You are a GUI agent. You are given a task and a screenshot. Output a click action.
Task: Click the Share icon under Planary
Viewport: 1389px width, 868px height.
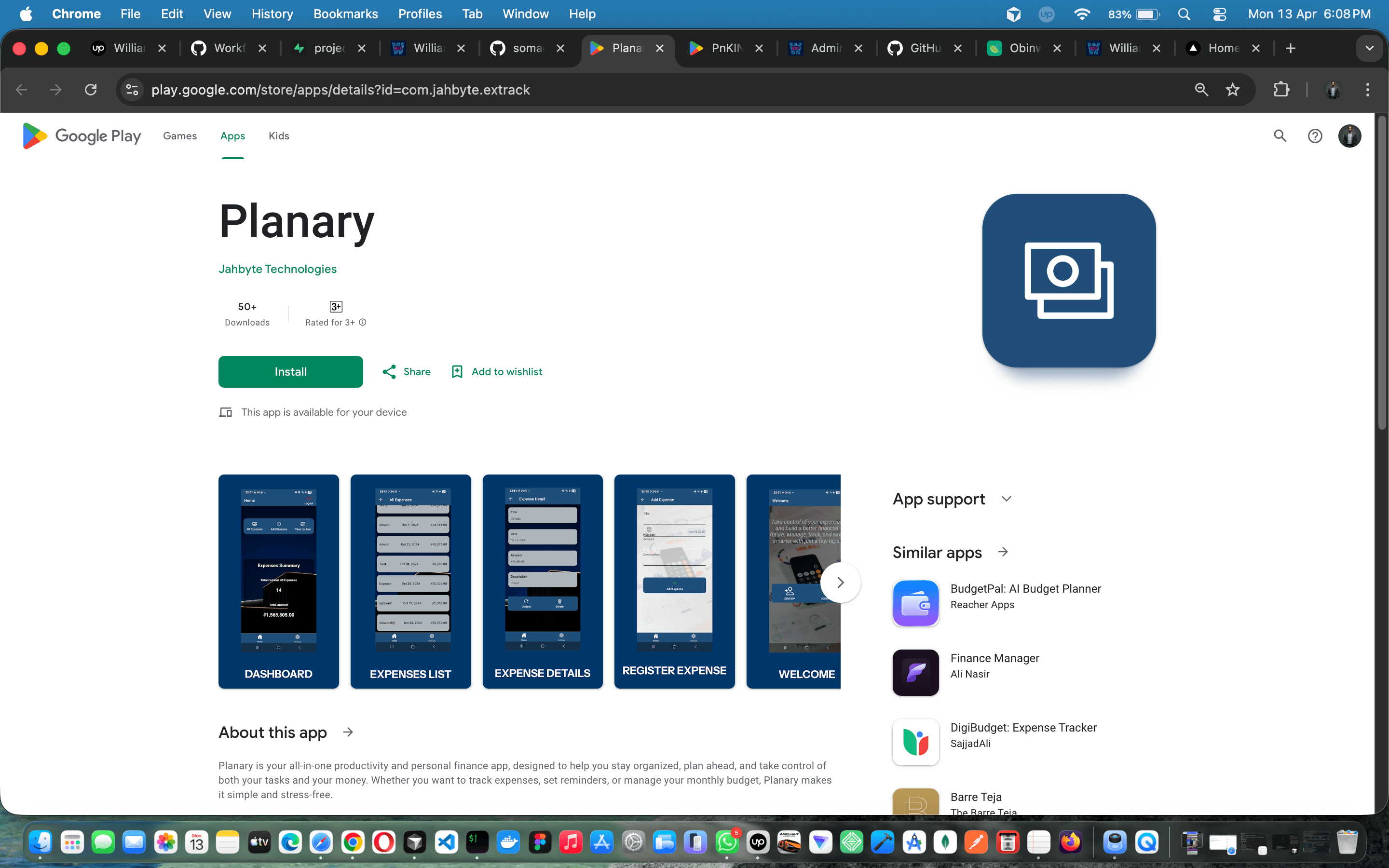[390, 371]
